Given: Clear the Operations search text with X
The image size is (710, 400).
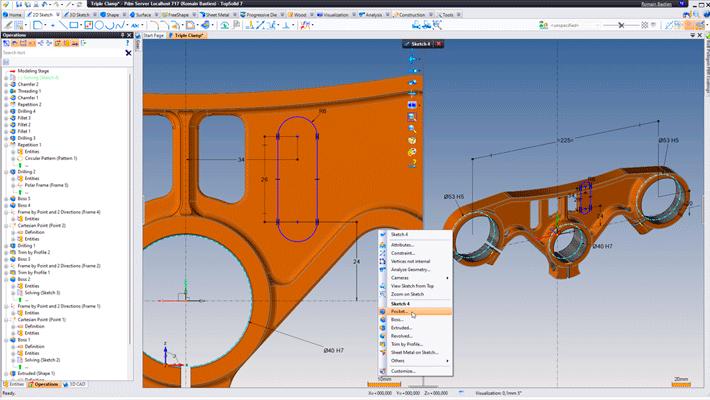Looking at the screenshot, I should [x=128, y=53].
